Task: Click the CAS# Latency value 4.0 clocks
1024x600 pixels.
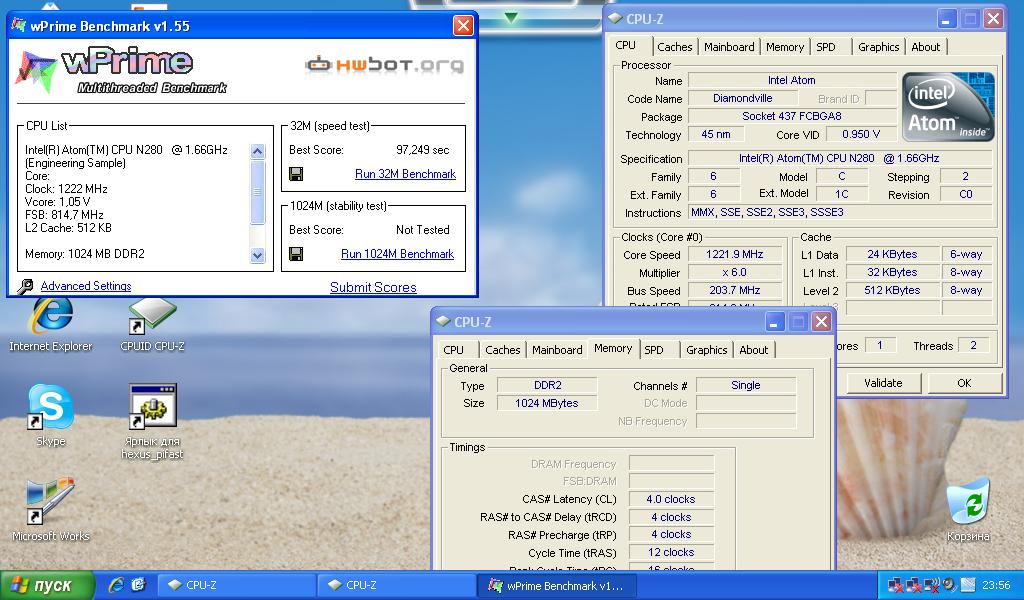Action: click(671, 499)
